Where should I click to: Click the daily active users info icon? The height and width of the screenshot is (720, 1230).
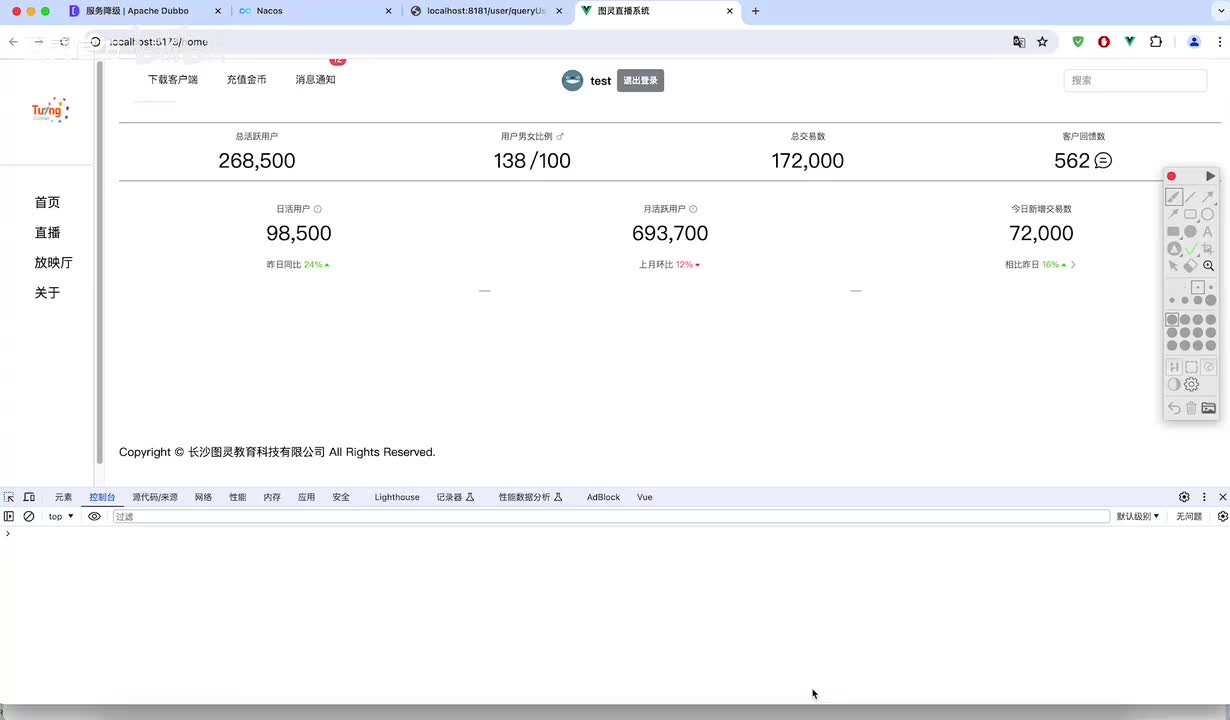318,209
